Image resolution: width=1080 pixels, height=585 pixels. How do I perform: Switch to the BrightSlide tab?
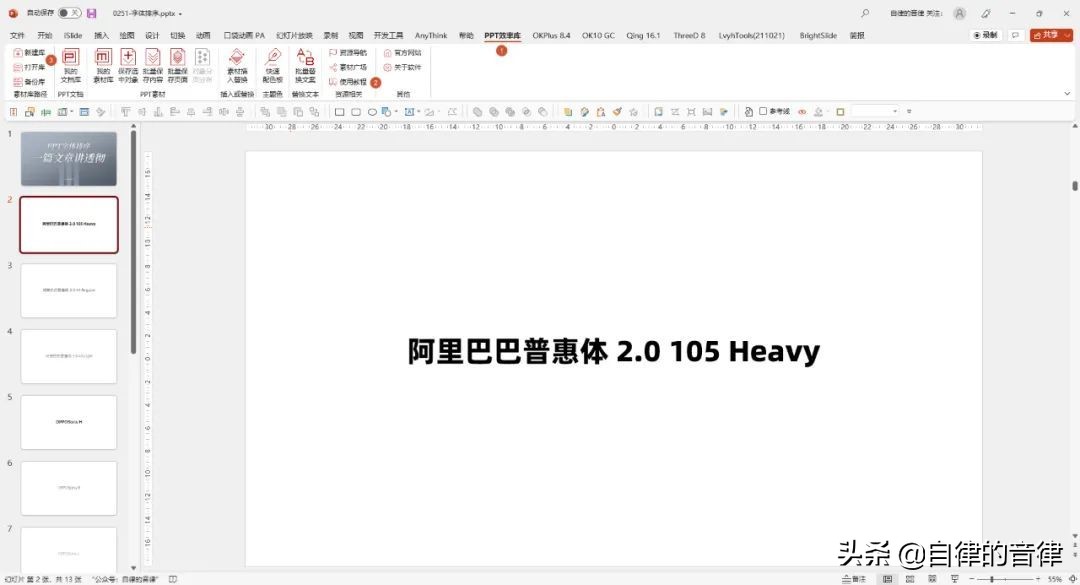[x=818, y=35]
